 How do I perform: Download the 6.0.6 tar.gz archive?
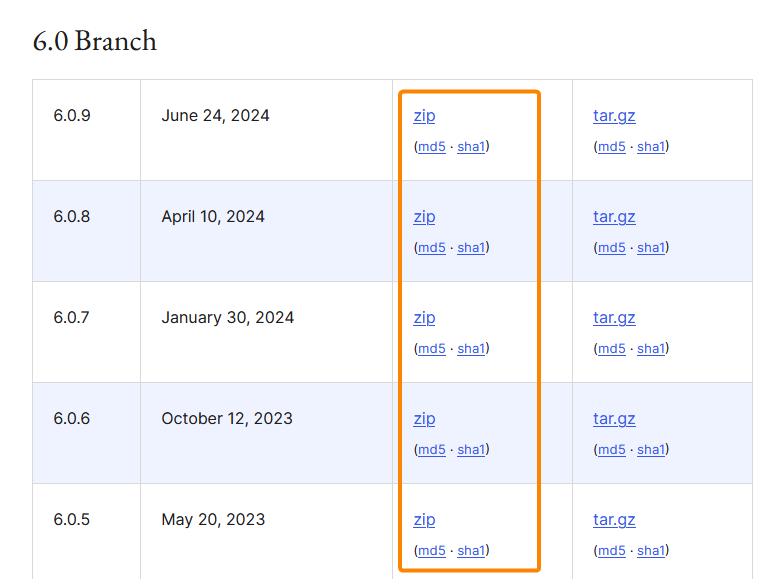pos(614,419)
